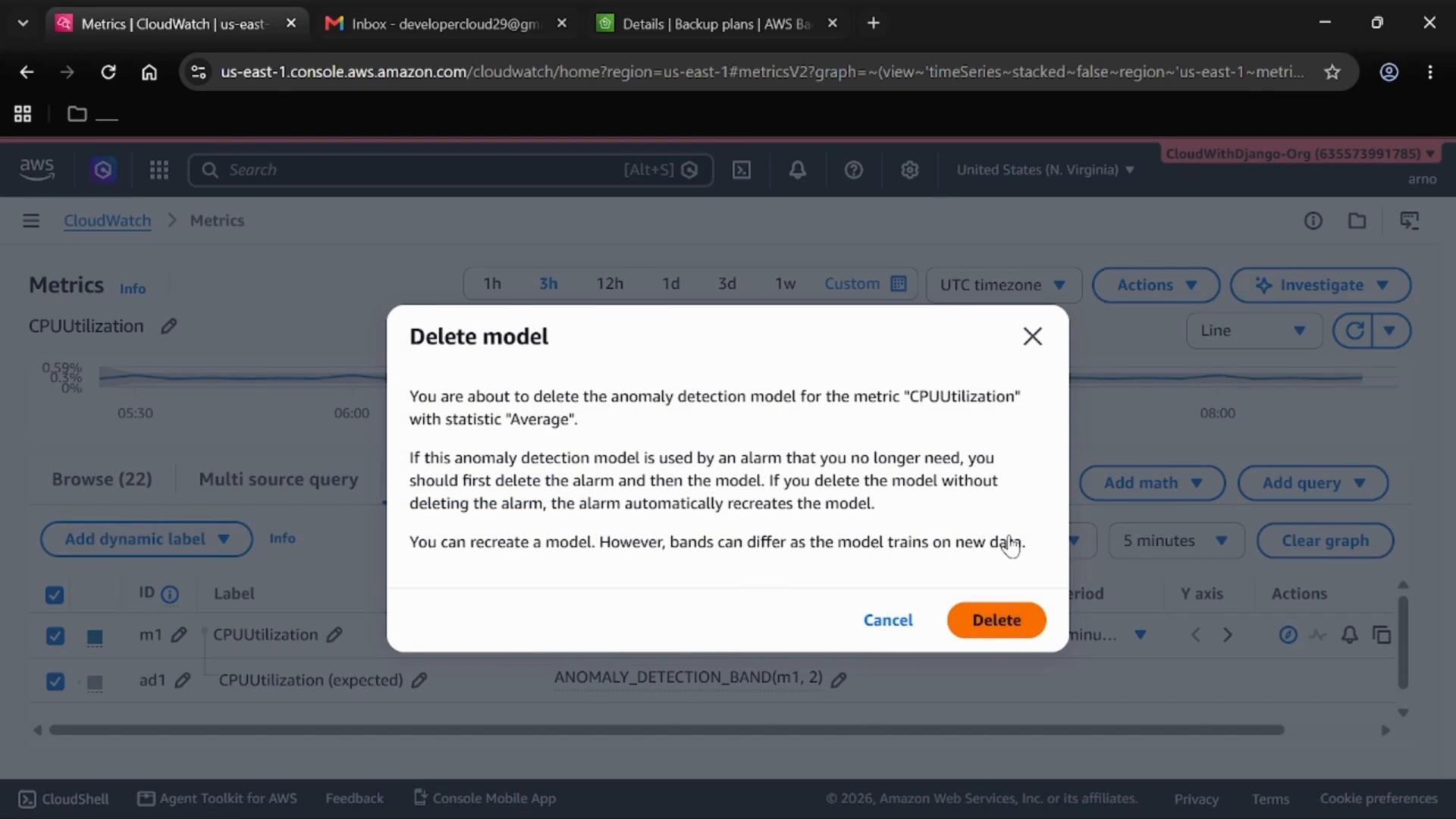1456x819 pixels.
Task: Edit the ad1 ID pencil icon
Action: 182,680
